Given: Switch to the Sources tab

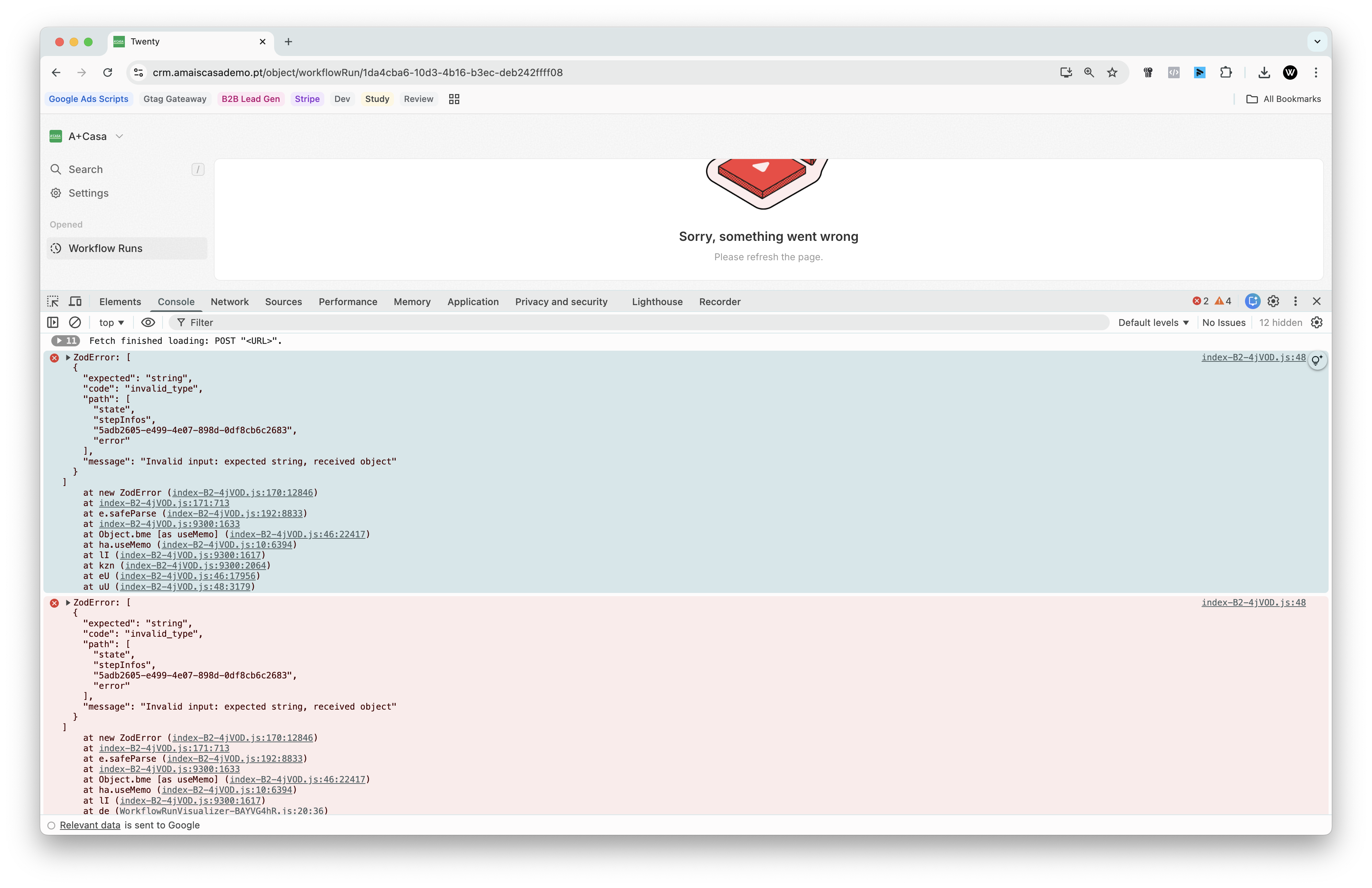Looking at the screenshot, I should [x=283, y=302].
